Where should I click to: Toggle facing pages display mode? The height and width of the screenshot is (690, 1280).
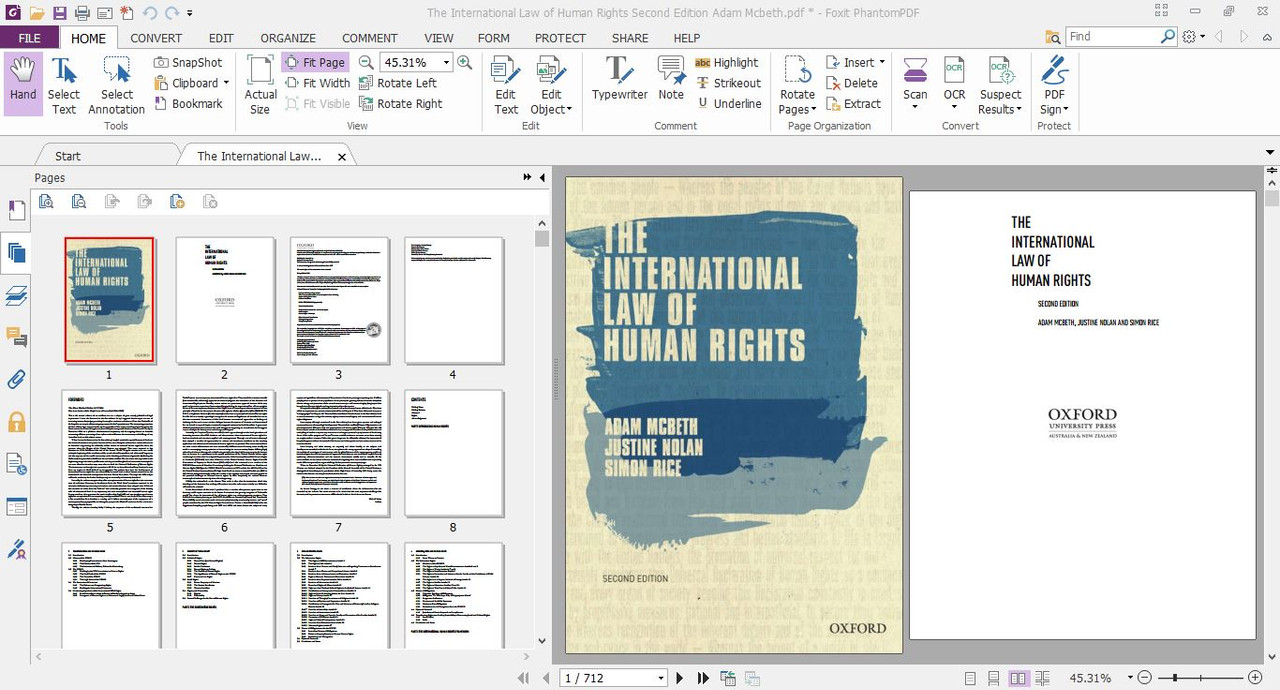tap(1018, 678)
